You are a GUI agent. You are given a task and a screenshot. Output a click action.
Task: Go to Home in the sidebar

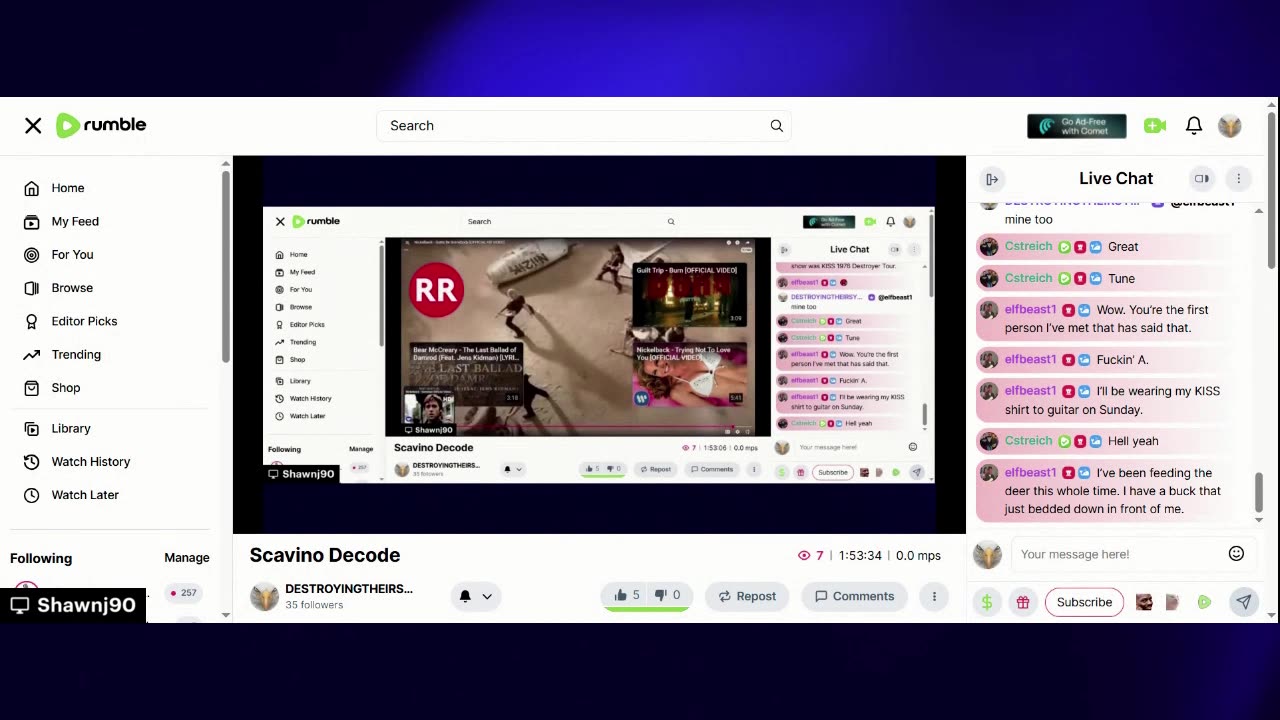click(x=68, y=188)
